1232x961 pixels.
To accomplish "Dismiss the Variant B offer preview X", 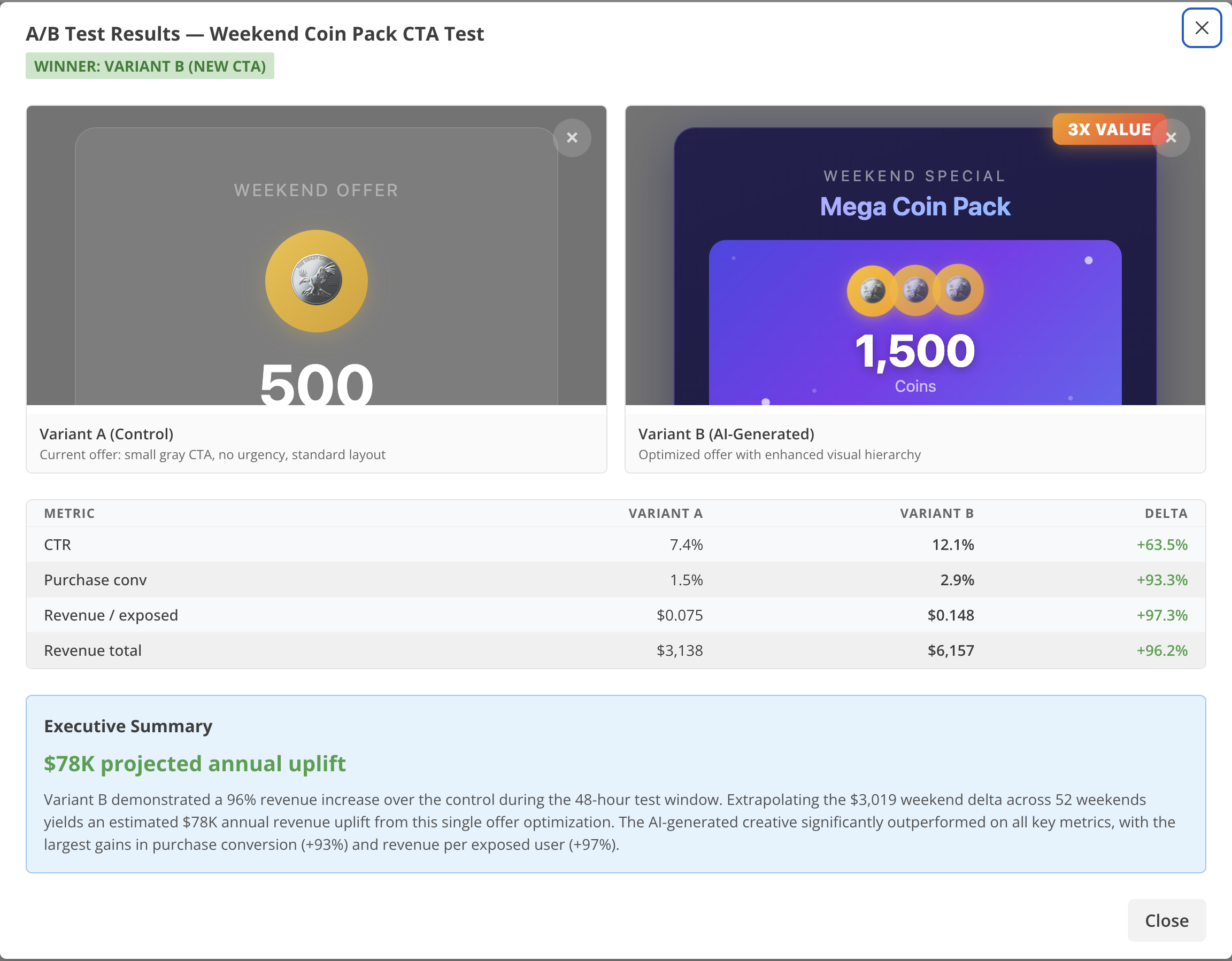I will [1172, 137].
